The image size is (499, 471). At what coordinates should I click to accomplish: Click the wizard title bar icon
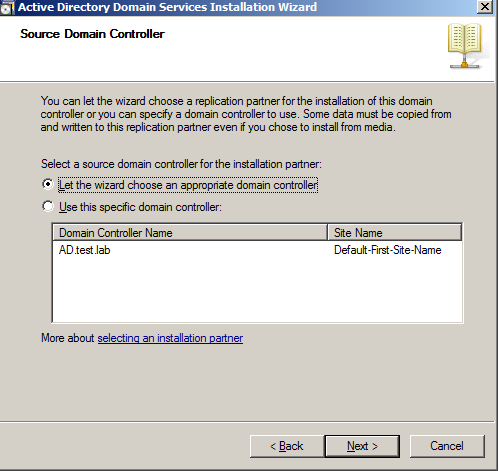[x=7, y=8]
